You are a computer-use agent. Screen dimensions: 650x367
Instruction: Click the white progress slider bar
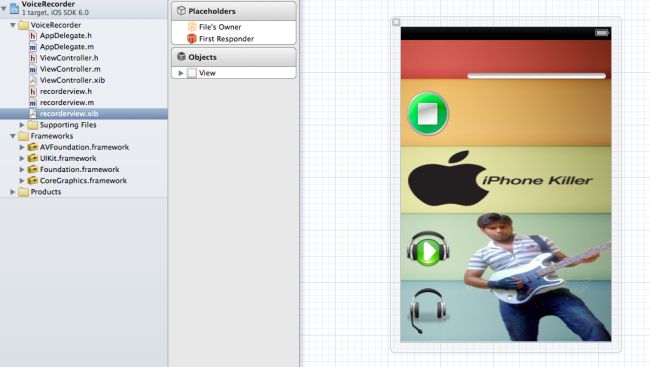(x=536, y=76)
